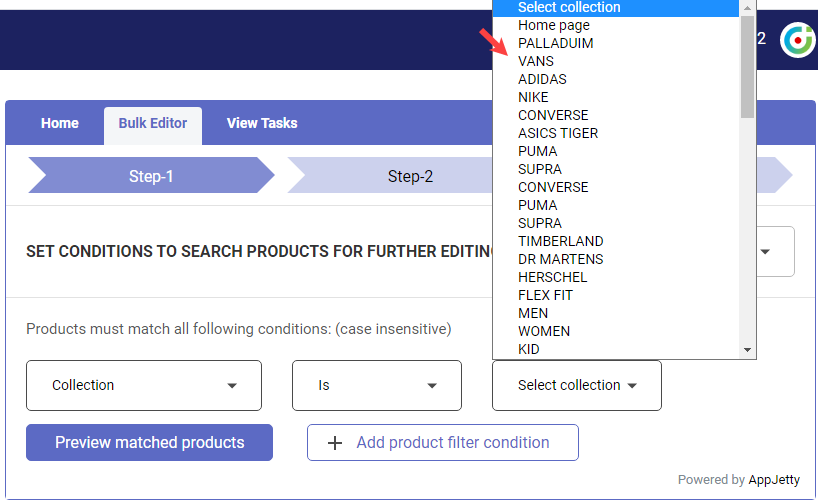818x501 pixels.
Task: Select WOMEN collection option
Action: pyautogui.click(x=616, y=331)
